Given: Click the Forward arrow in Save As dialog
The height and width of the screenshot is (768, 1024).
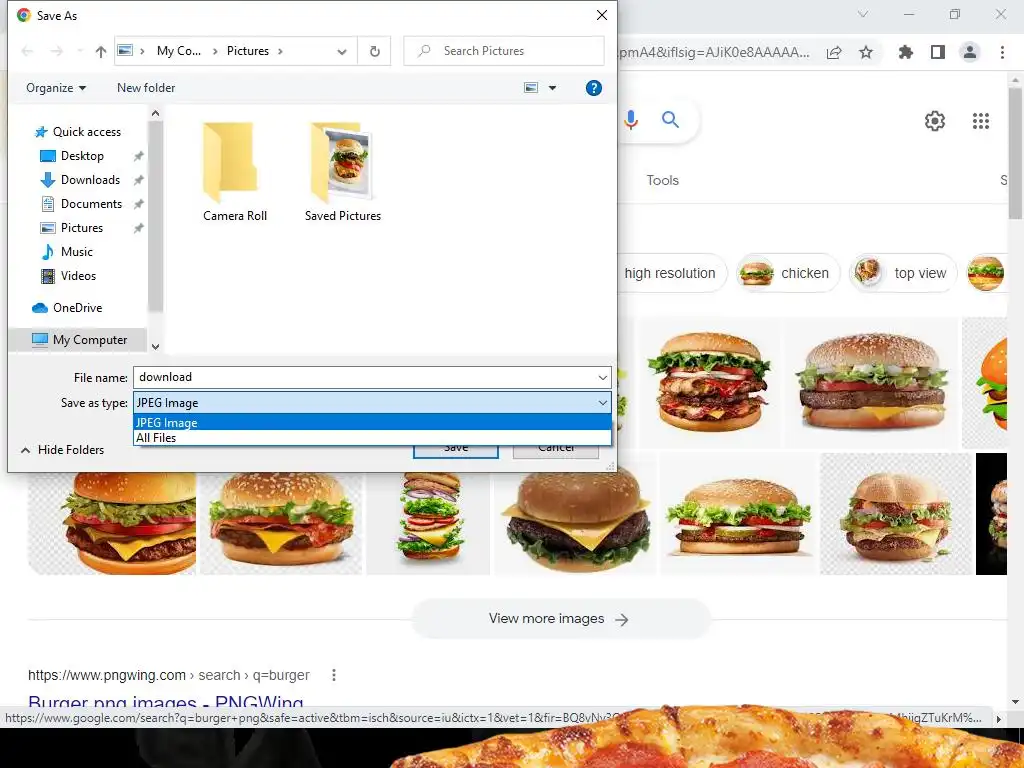Looking at the screenshot, I should 57,52.
